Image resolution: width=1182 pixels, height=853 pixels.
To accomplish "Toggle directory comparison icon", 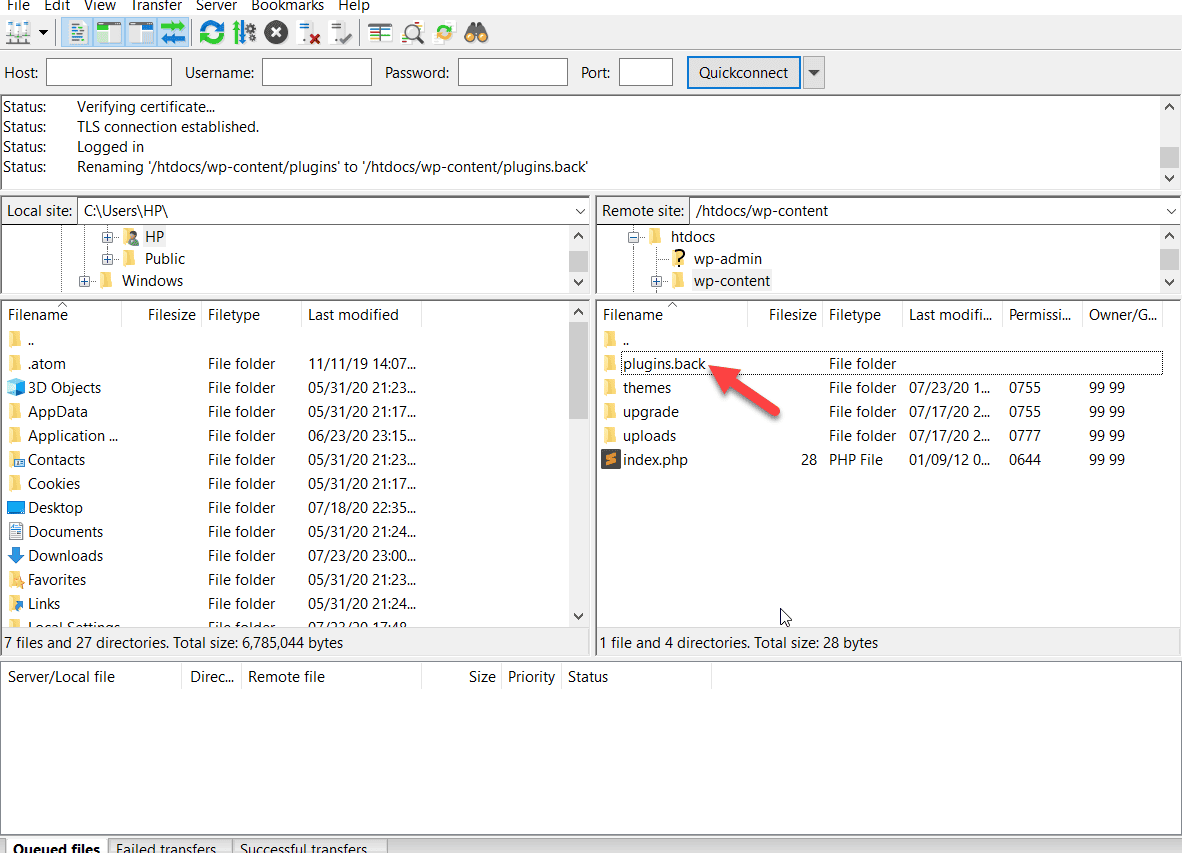I will pyautogui.click(x=412, y=33).
